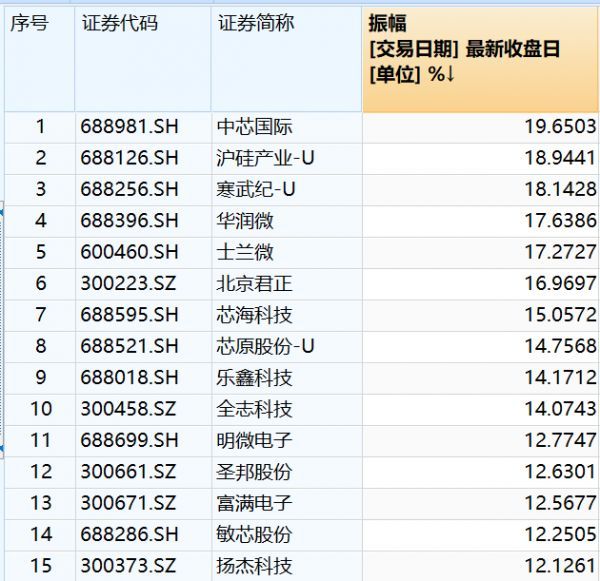Image resolution: width=600 pixels, height=581 pixels.
Task: Click amplitude value 15.0572
Action: 560,315
